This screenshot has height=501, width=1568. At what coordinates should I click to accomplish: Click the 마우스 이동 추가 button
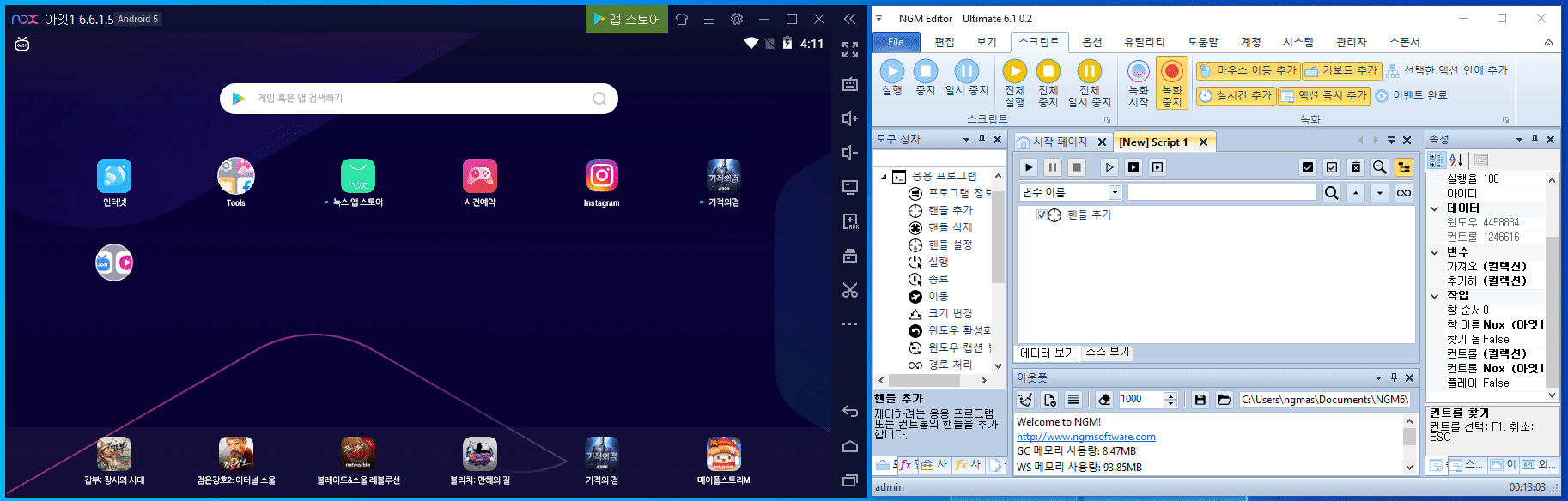1248,70
